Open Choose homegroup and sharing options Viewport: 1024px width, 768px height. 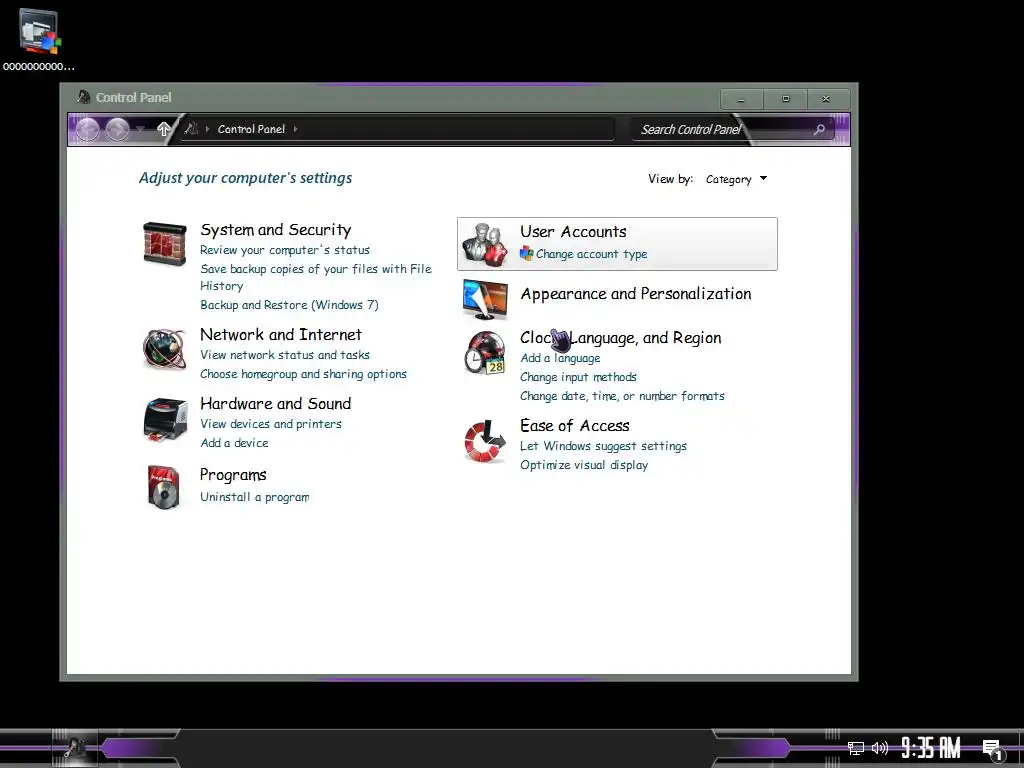click(x=303, y=374)
